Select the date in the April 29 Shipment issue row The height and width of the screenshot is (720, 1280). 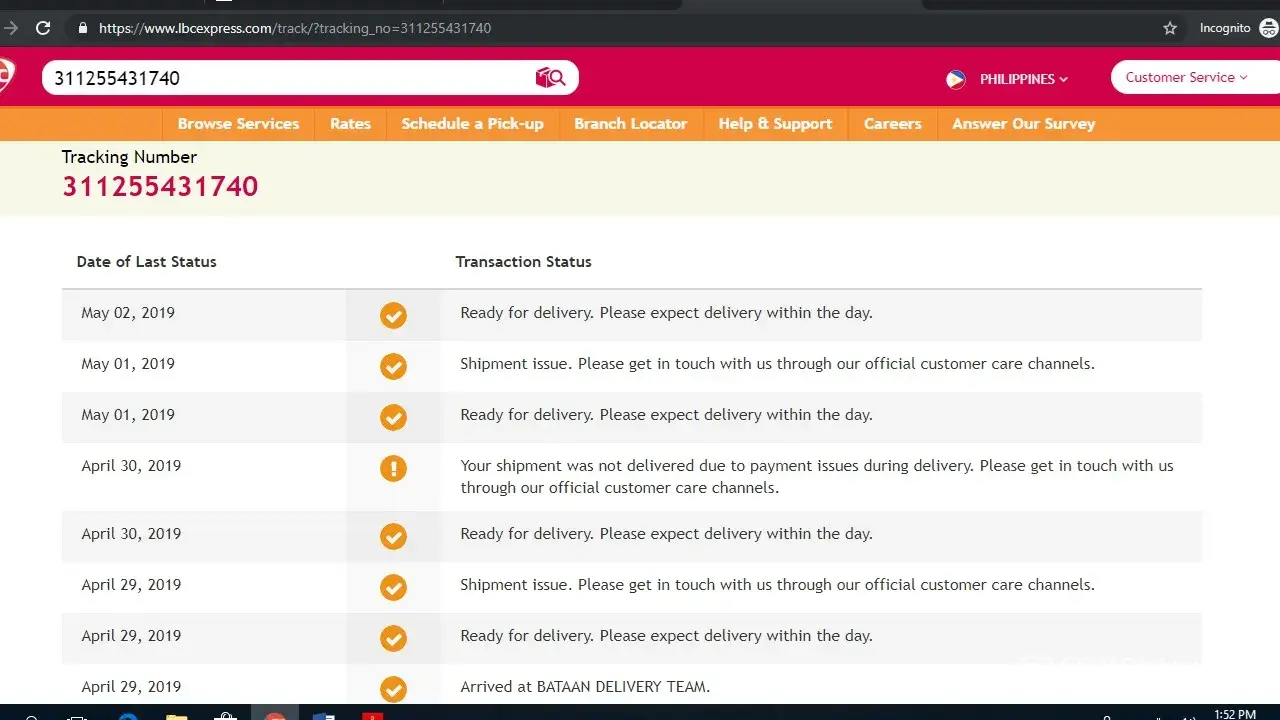[x=131, y=585]
